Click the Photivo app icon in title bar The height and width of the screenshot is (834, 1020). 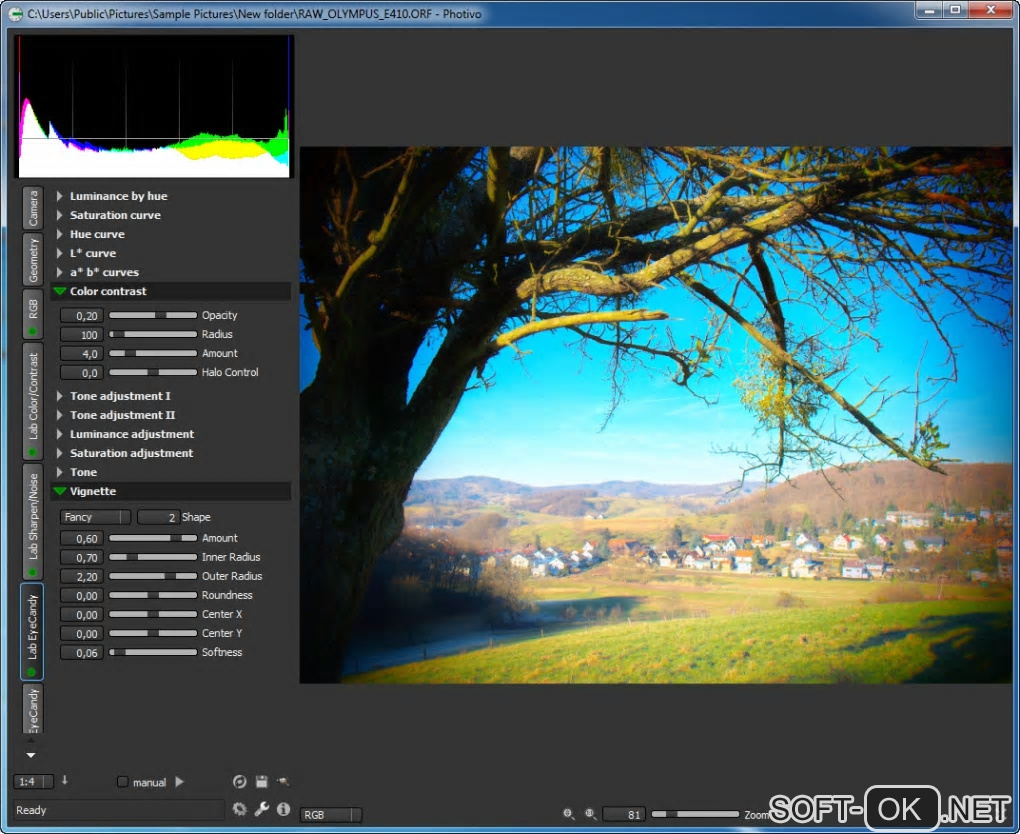(x=15, y=13)
